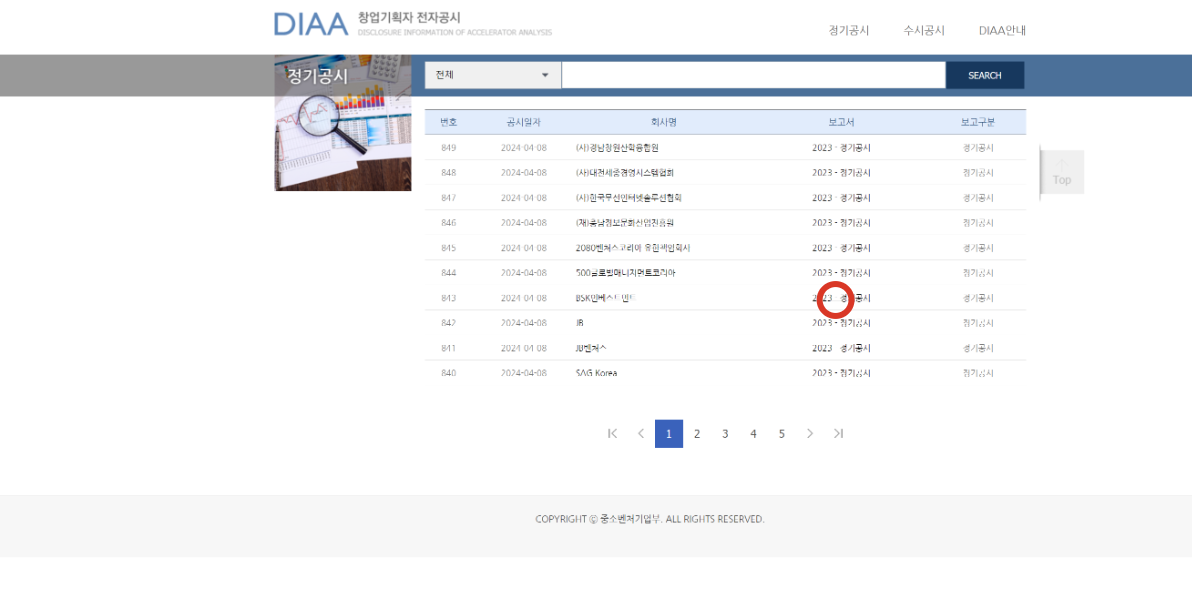Screen dimensions: 1192x600
Task: Click the COPYRIGHT footer text
Action: tap(649, 519)
